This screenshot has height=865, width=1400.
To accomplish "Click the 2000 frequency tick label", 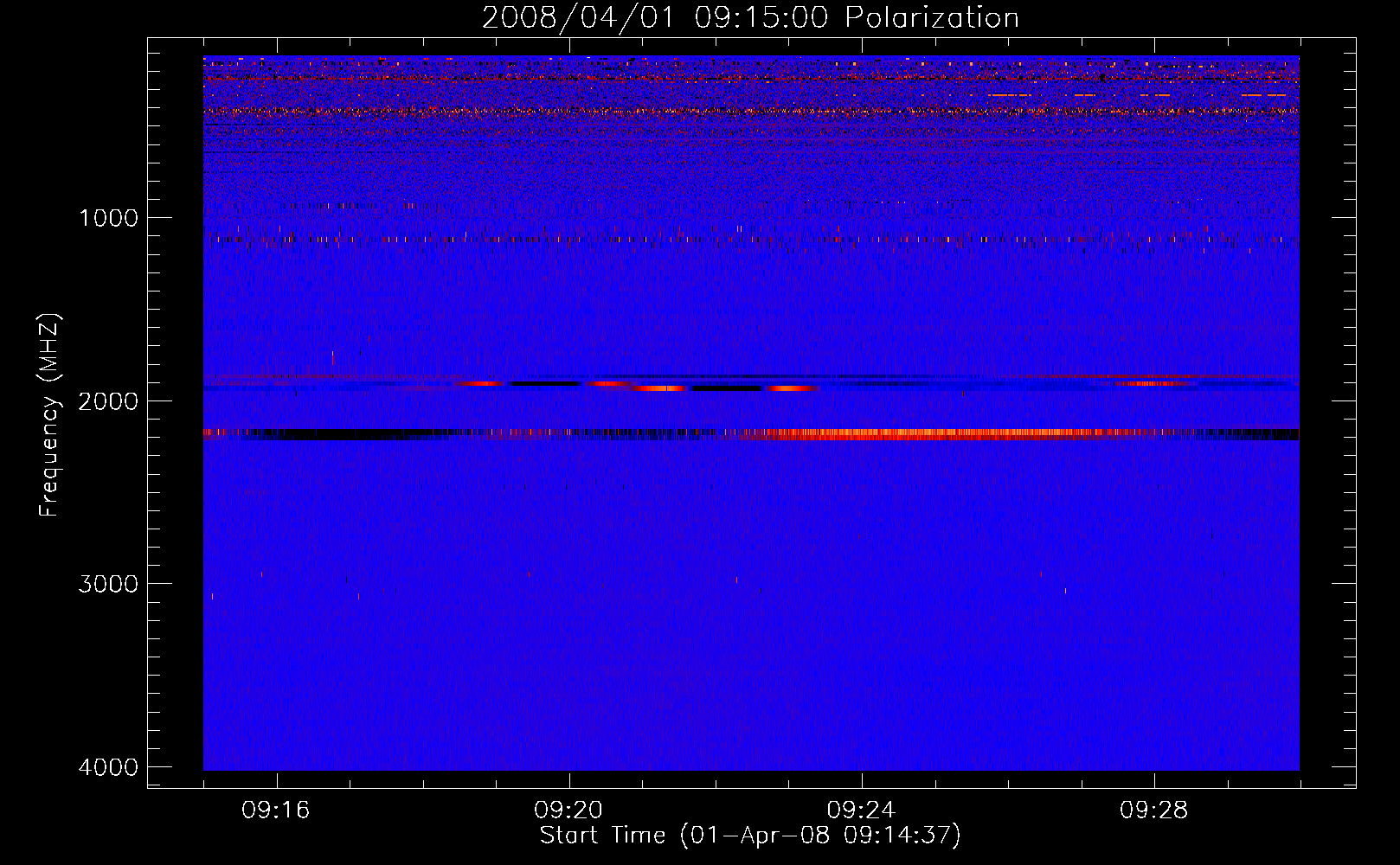I will [x=108, y=401].
